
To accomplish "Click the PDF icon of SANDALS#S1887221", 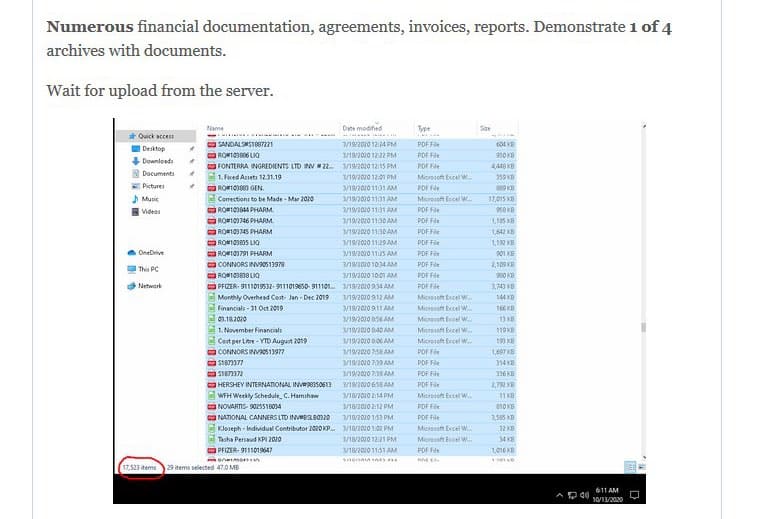I will click(211, 145).
